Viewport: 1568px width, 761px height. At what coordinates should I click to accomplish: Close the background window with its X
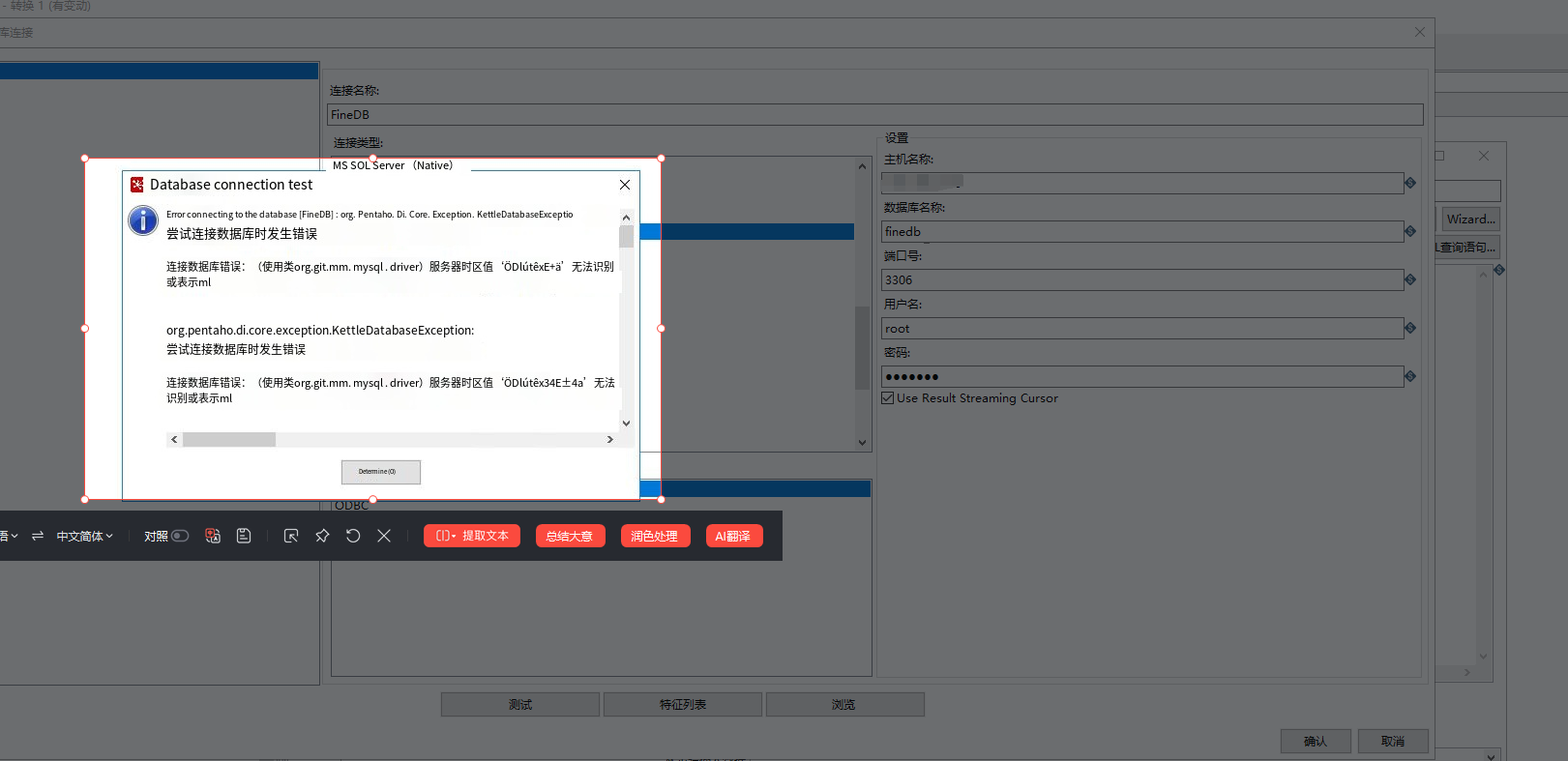click(1484, 156)
